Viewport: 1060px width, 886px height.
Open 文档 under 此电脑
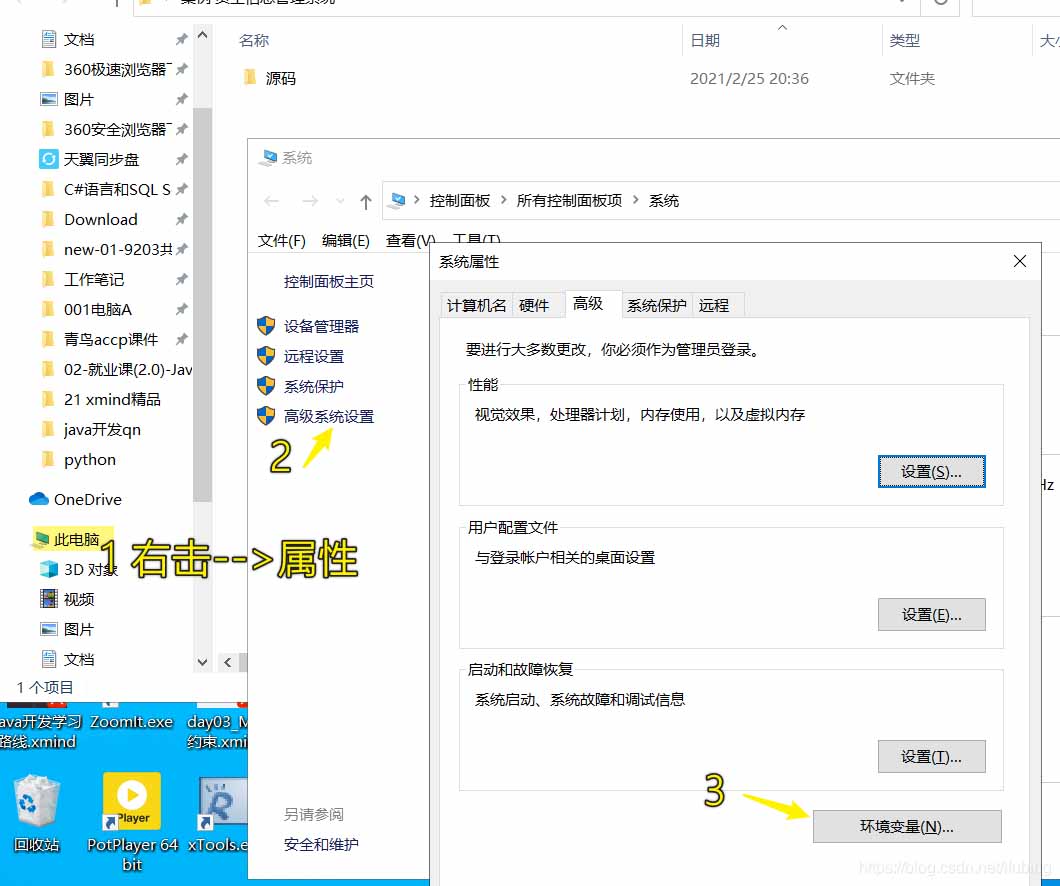68,659
